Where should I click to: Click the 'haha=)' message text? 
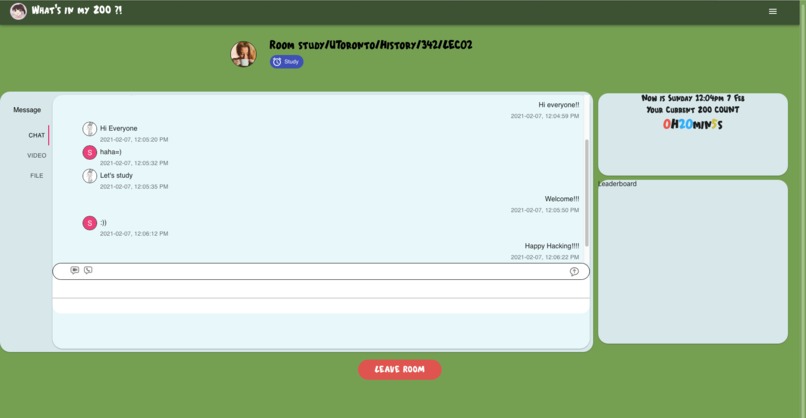[x=111, y=152]
